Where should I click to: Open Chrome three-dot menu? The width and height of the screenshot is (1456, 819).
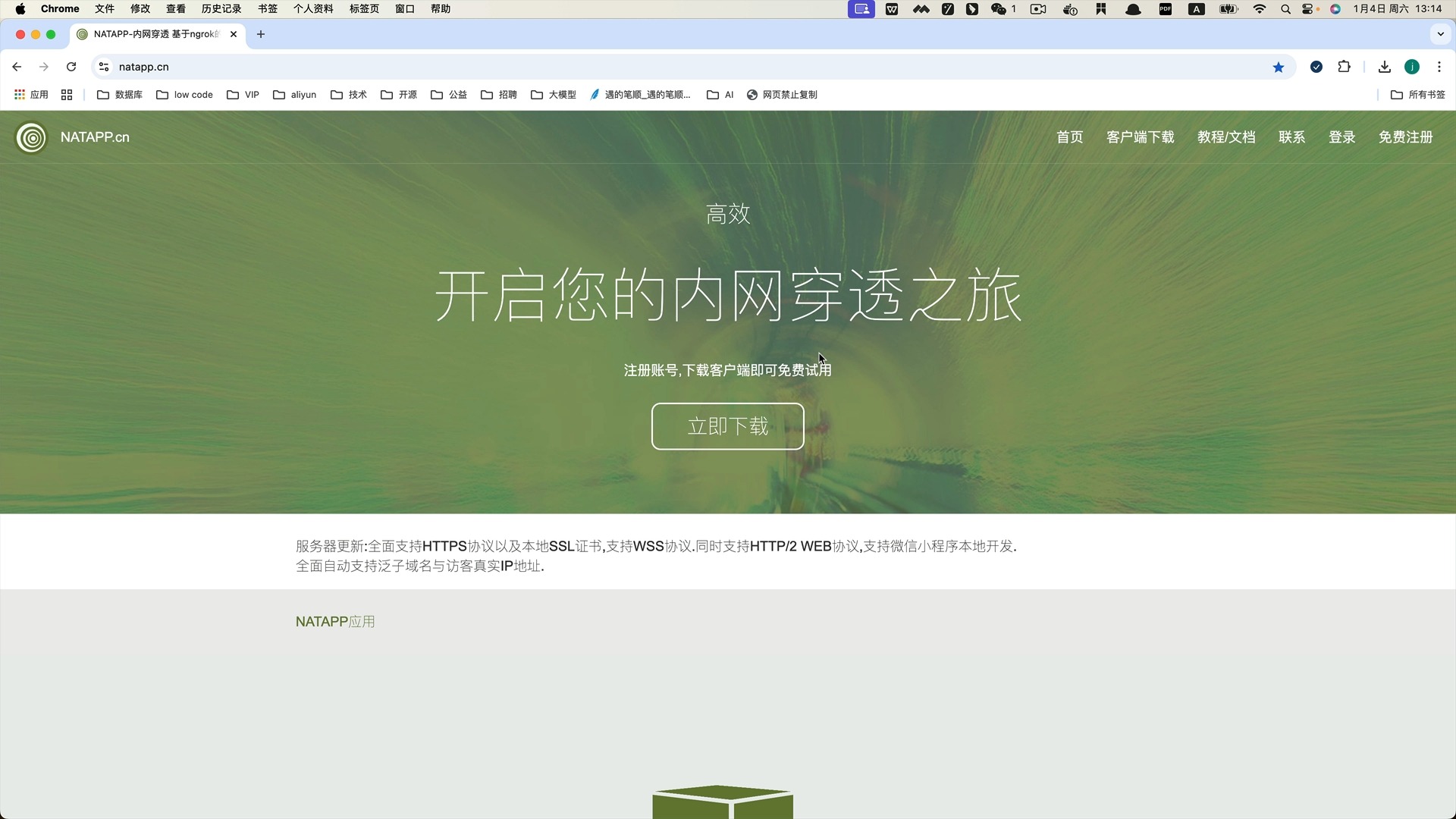click(1439, 67)
